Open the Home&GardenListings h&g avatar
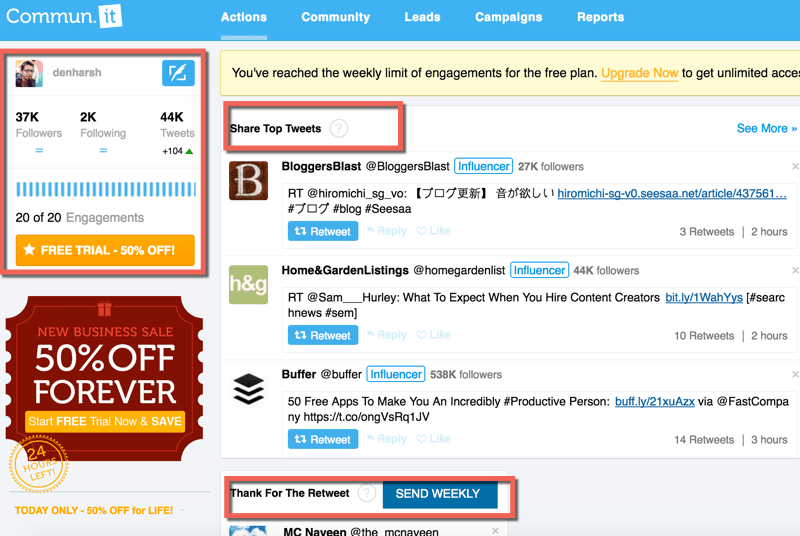The height and width of the screenshot is (536, 800). (248, 285)
